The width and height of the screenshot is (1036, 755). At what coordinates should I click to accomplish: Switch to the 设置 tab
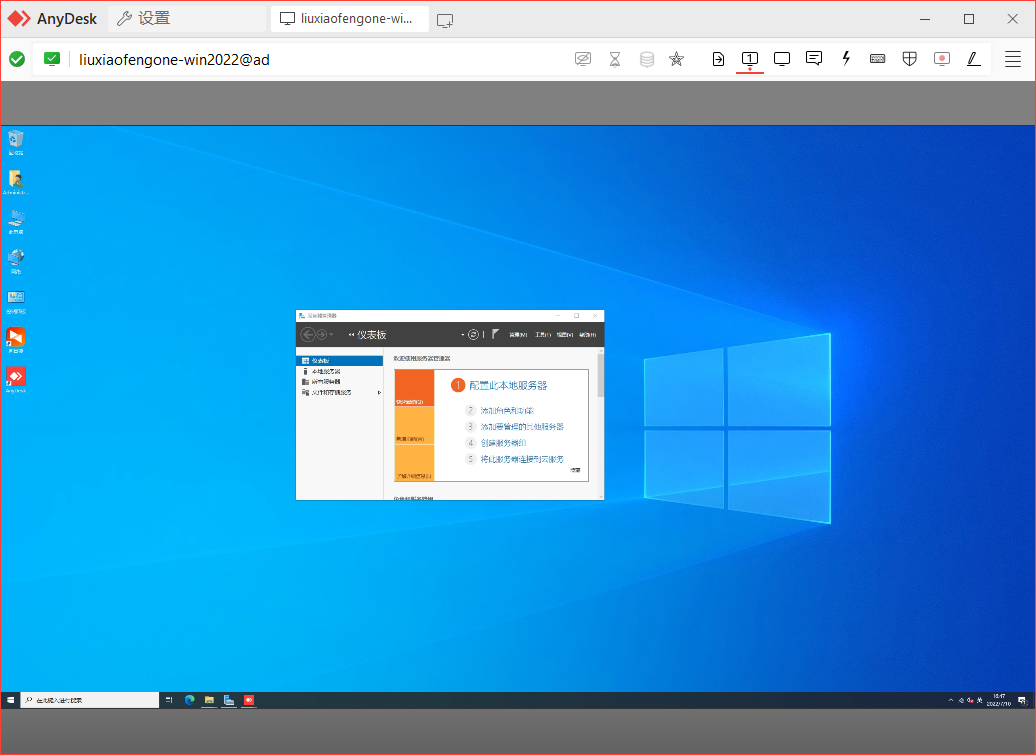[x=144, y=19]
